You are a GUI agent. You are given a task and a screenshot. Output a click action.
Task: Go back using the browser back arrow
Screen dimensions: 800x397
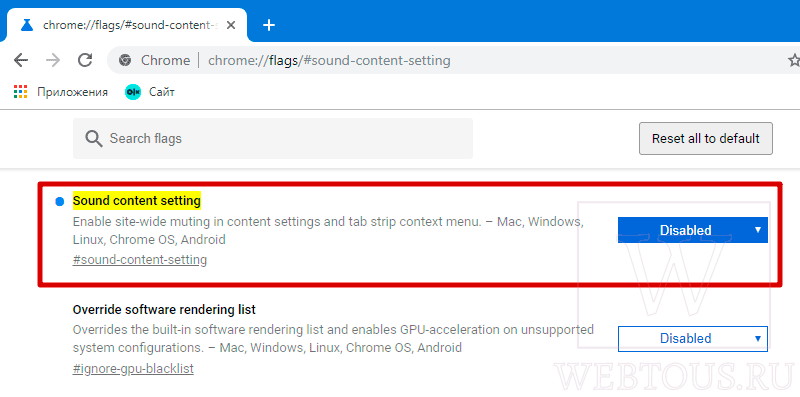point(21,61)
